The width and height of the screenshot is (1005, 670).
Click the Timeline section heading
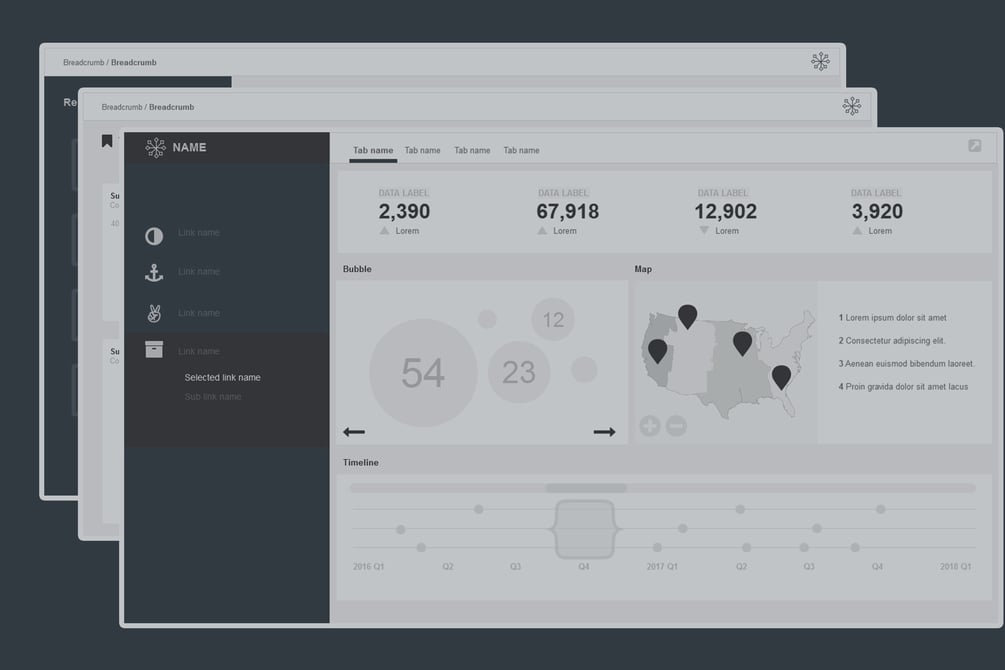pos(360,462)
